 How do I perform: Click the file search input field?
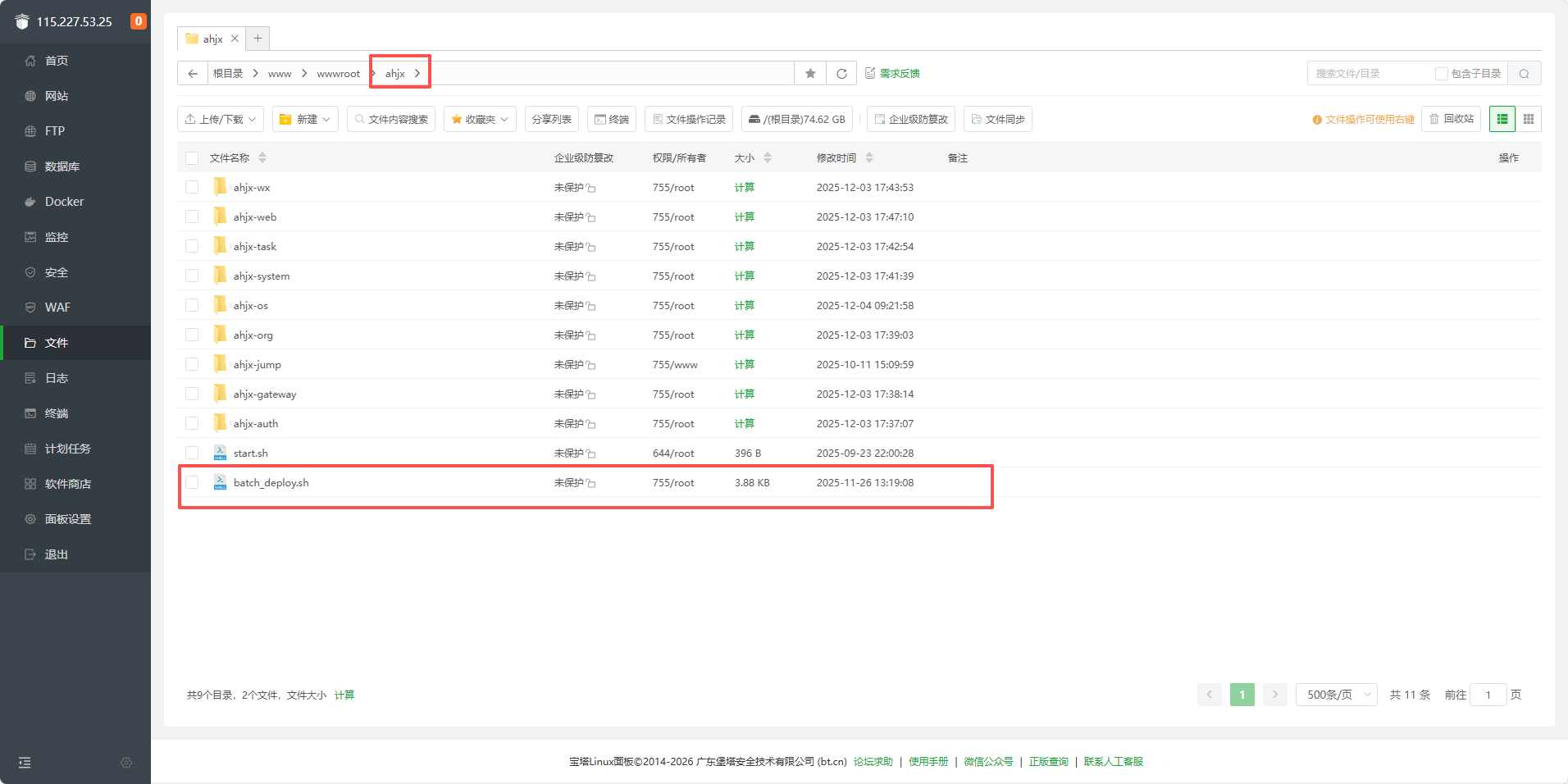(x=1370, y=74)
